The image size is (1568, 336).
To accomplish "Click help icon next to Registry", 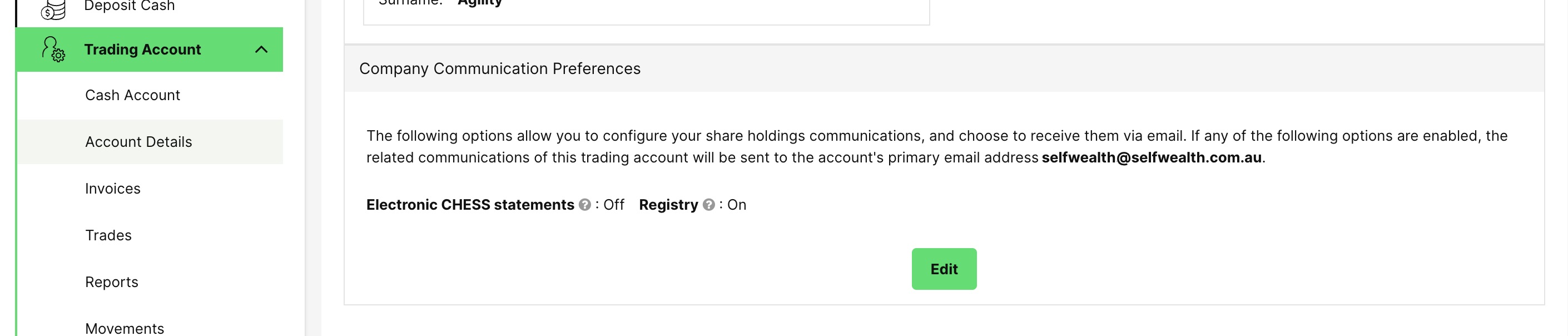I will click(x=708, y=205).
